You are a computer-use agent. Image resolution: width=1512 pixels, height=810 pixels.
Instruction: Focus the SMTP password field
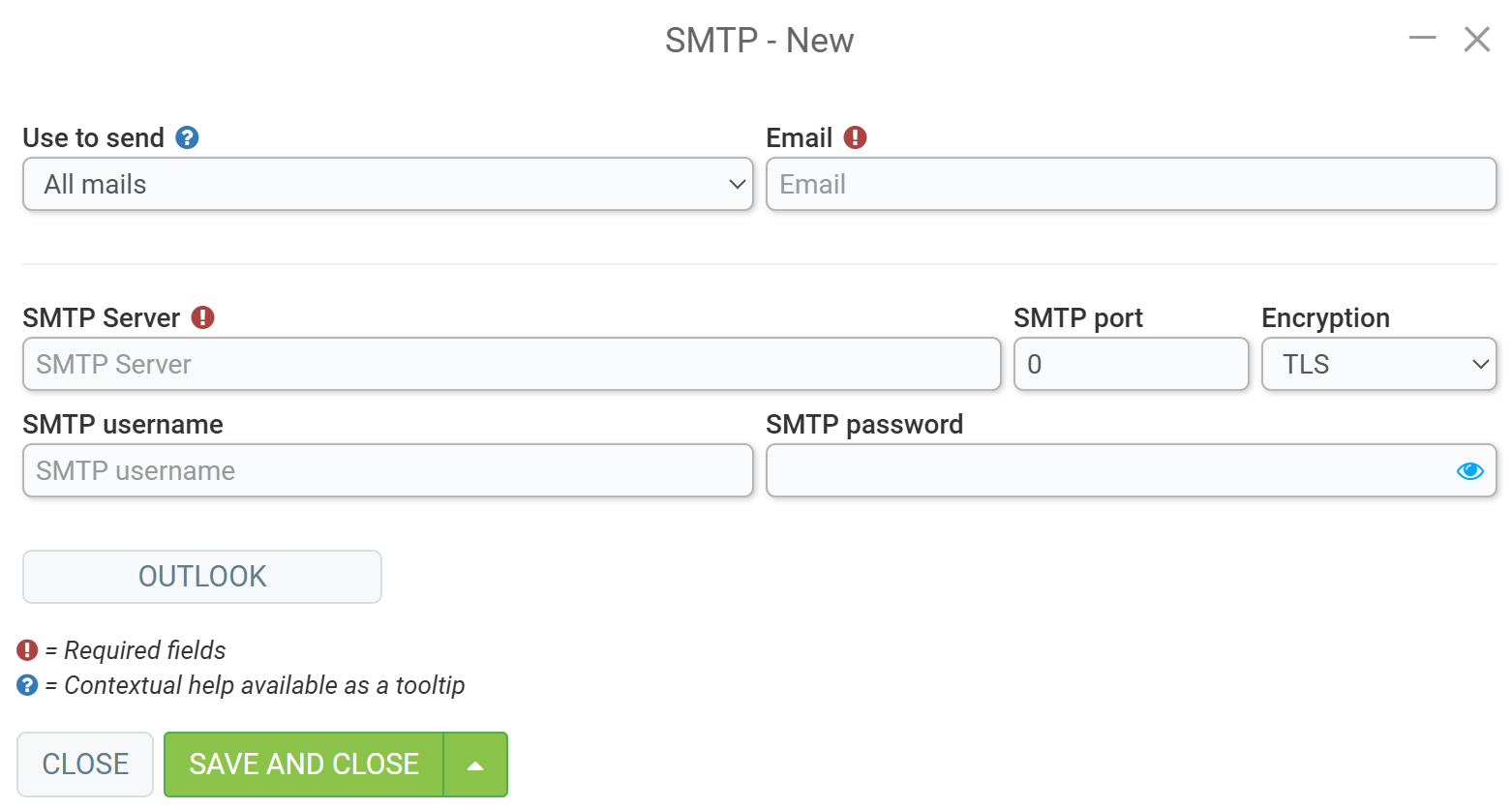coord(1108,470)
